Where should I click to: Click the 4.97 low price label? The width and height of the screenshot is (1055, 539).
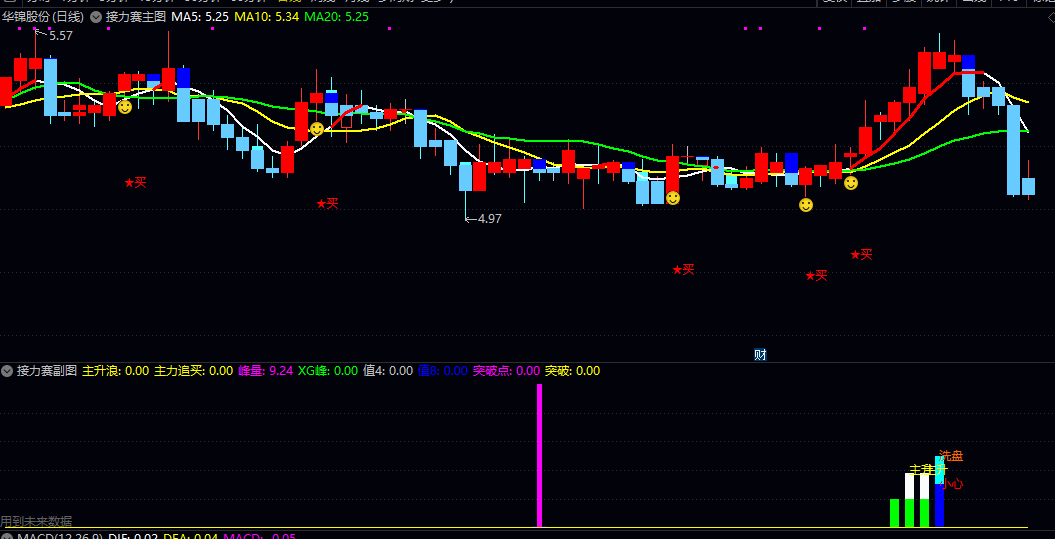pyautogui.click(x=490, y=219)
